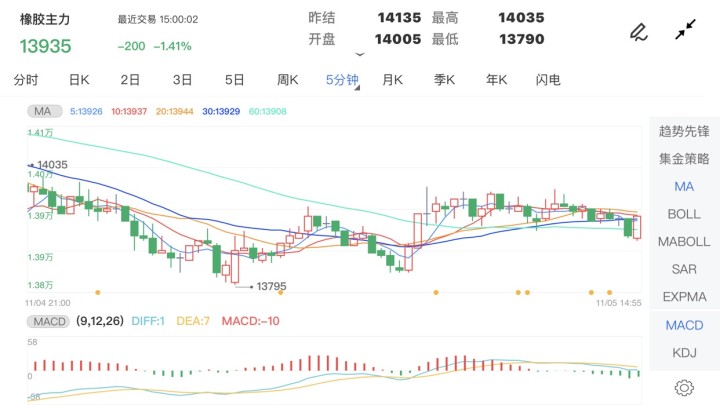Click the 最近交易 15:00:02 timestamp
Viewport: 720px width, 405px height.
click(158, 19)
